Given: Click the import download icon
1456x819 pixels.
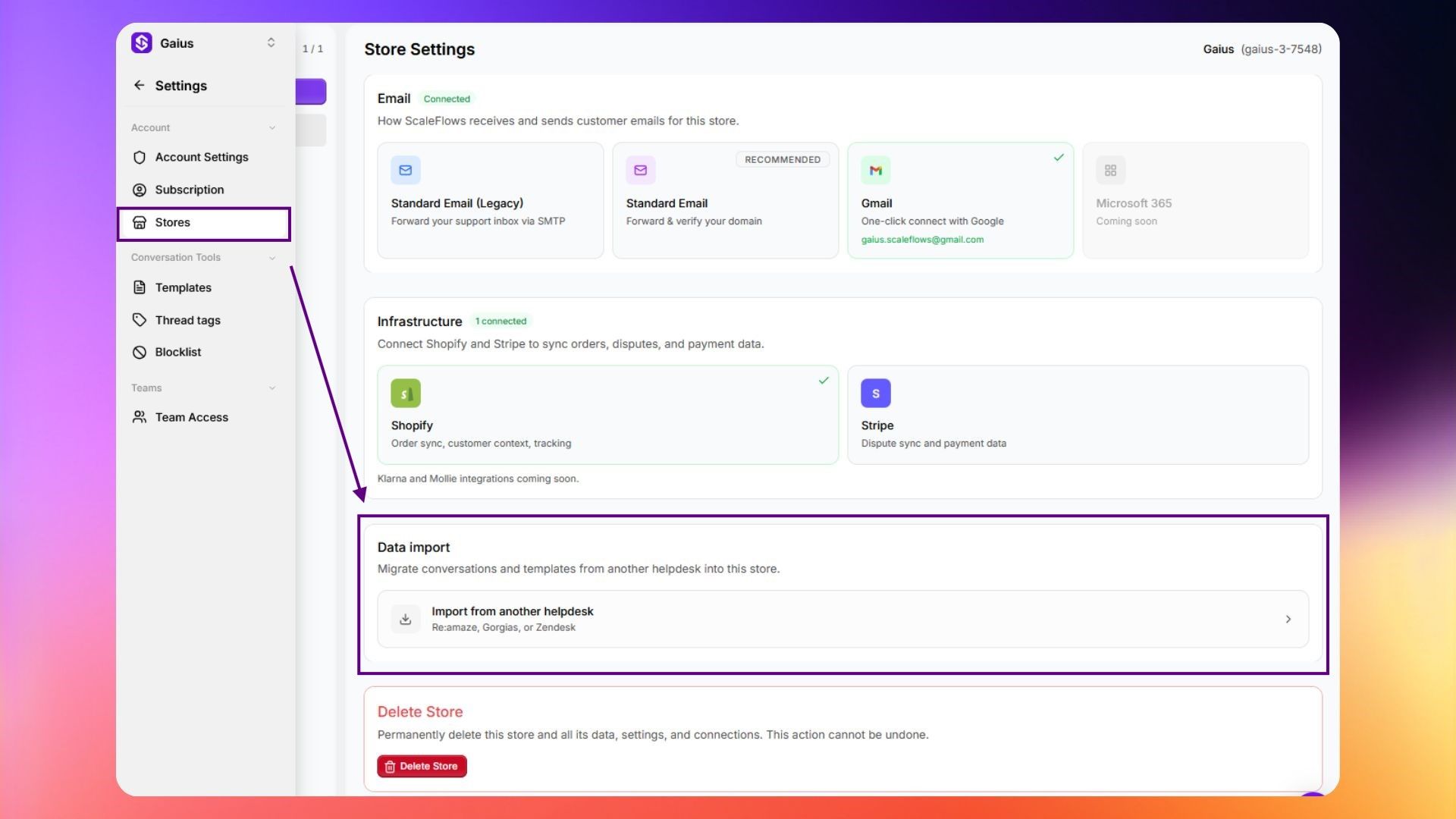Looking at the screenshot, I should point(406,619).
